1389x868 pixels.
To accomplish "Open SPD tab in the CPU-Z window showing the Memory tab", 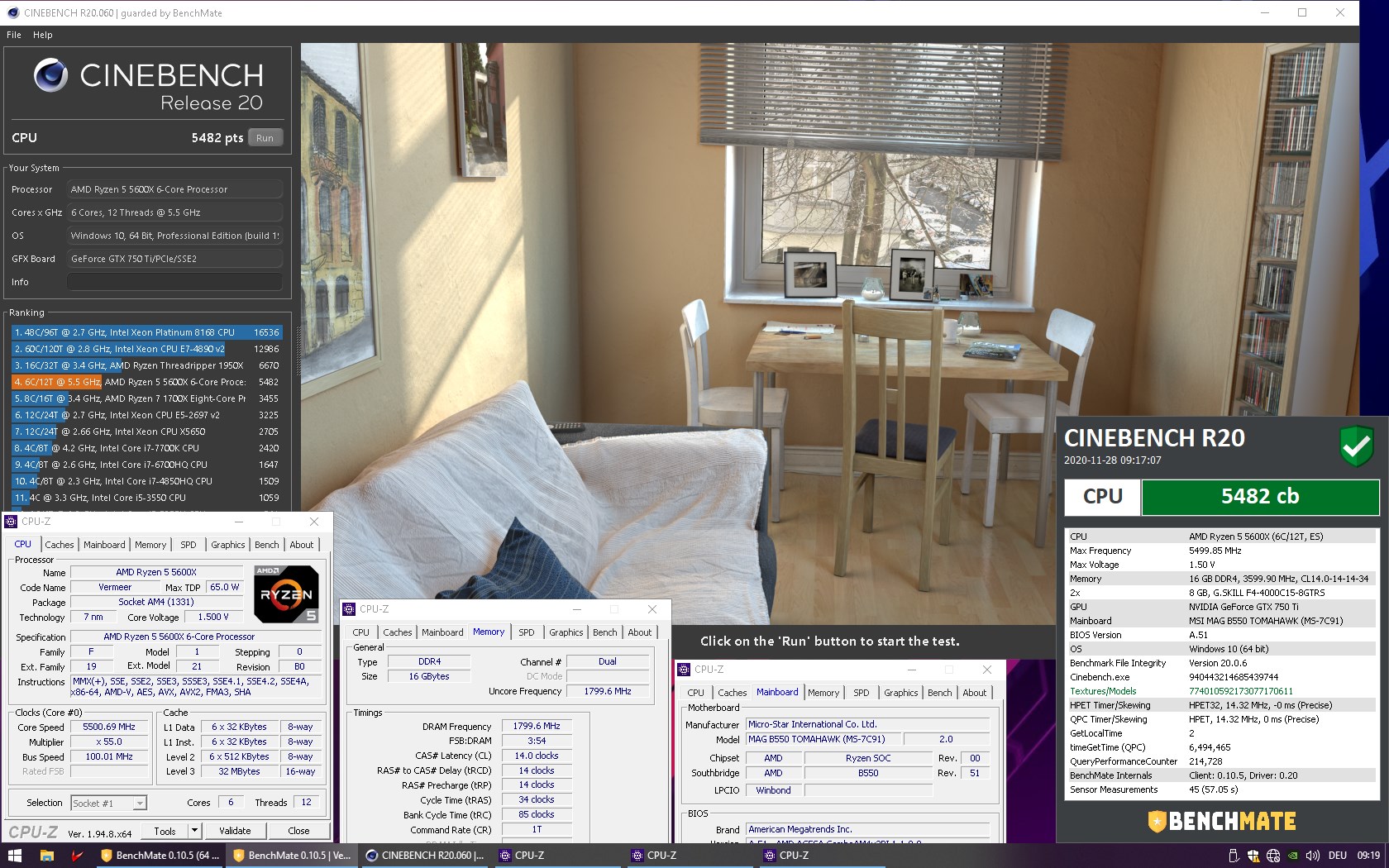I will coord(527,632).
